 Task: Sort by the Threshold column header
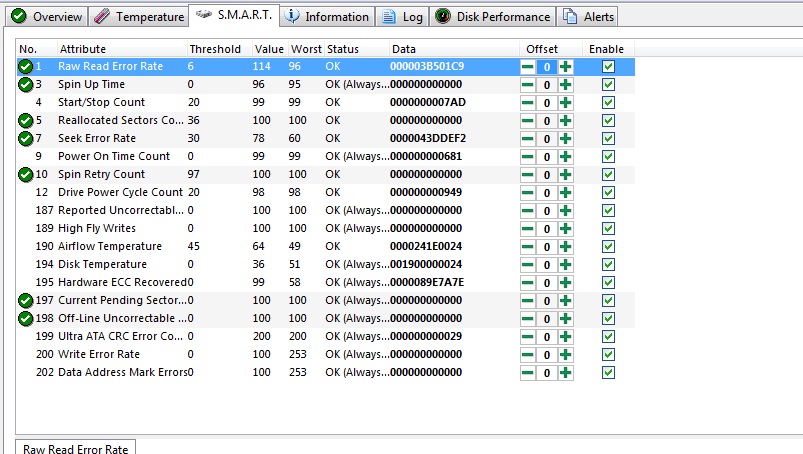point(220,49)
